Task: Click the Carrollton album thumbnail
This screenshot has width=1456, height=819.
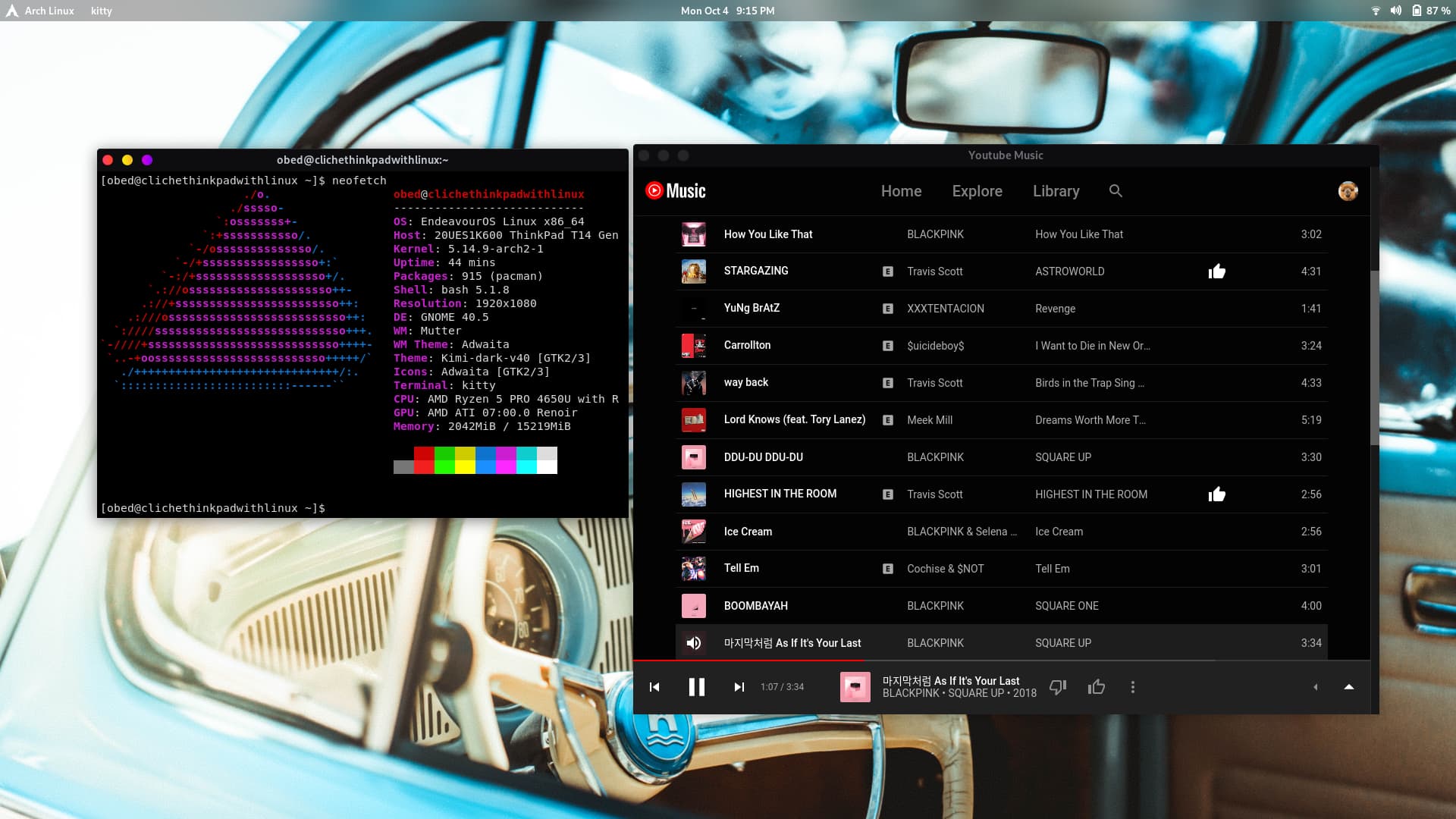Action: (693, 346)
